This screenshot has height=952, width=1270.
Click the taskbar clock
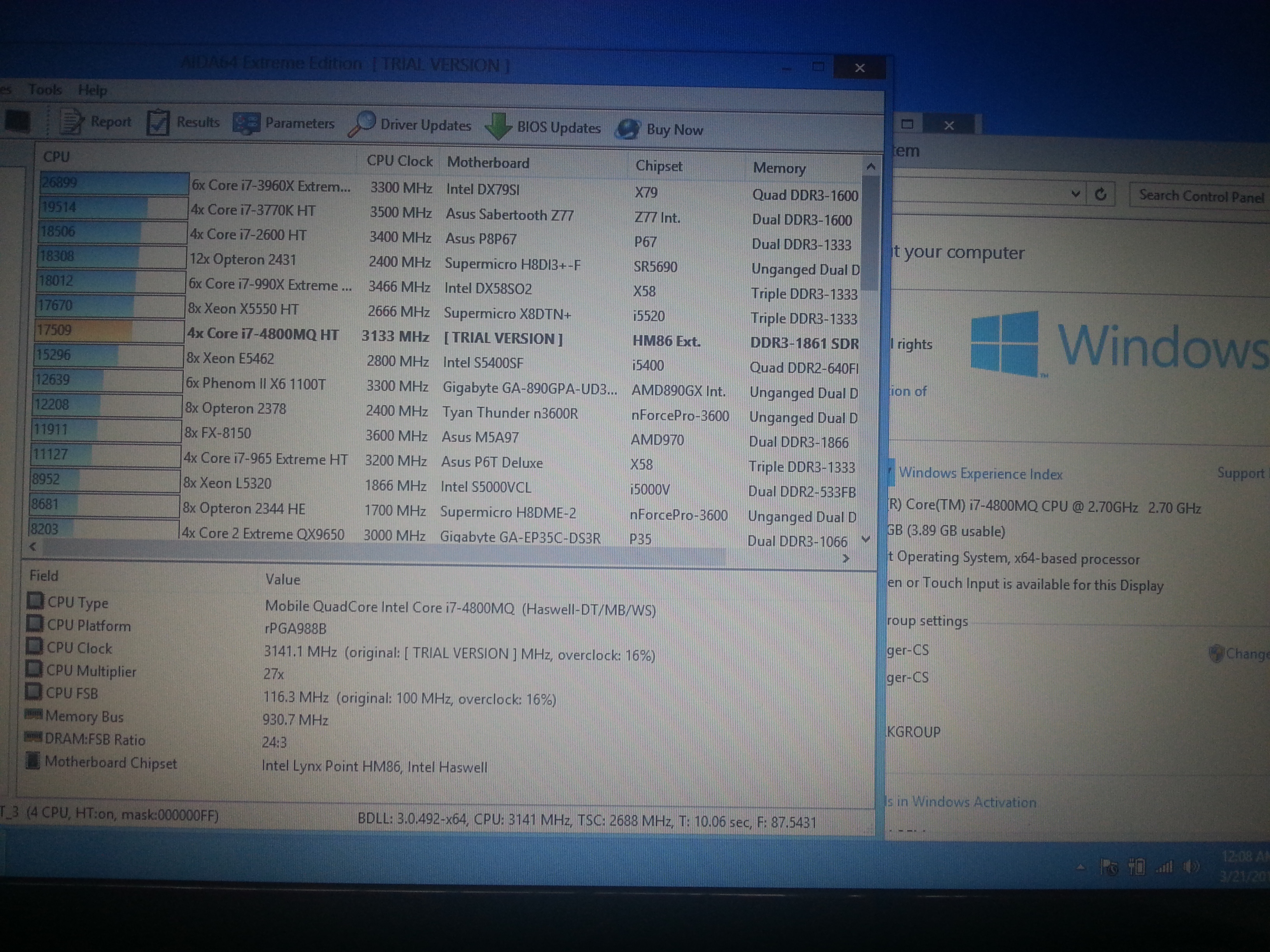point(1245,866)
